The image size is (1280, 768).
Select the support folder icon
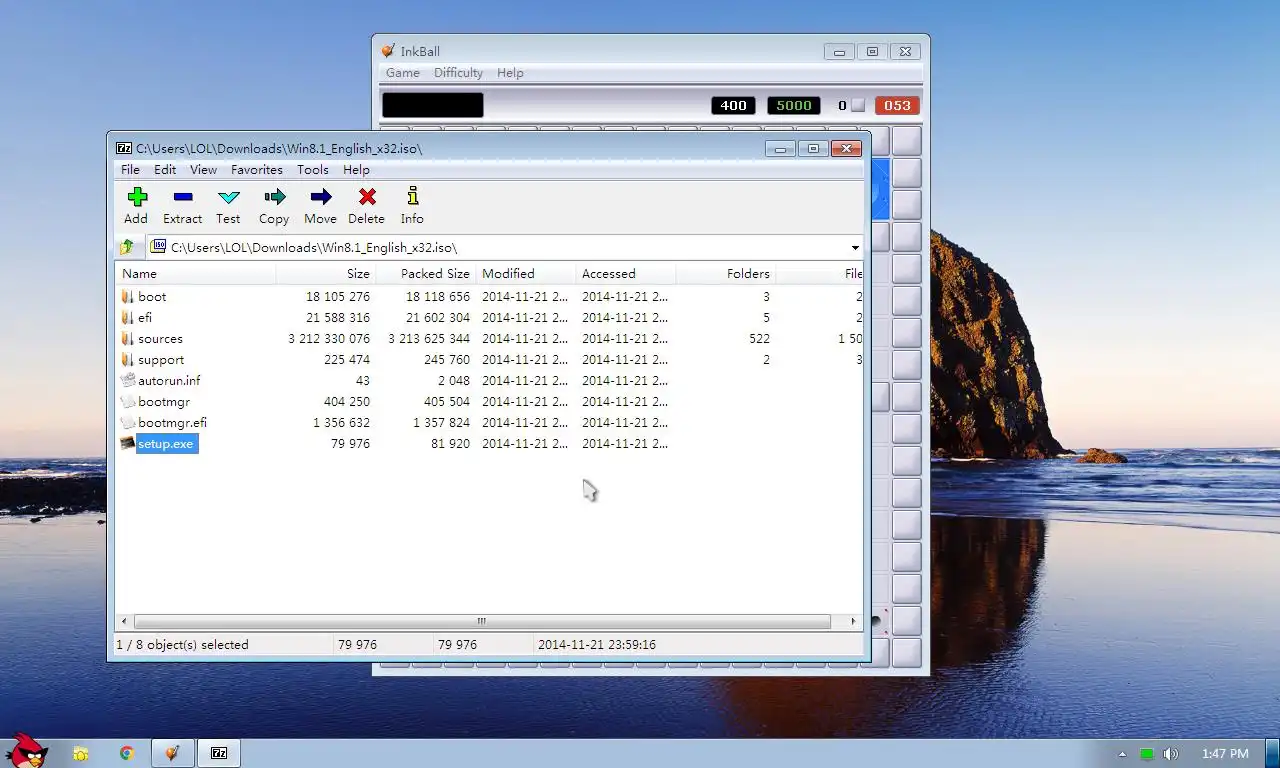pos(127,359)
